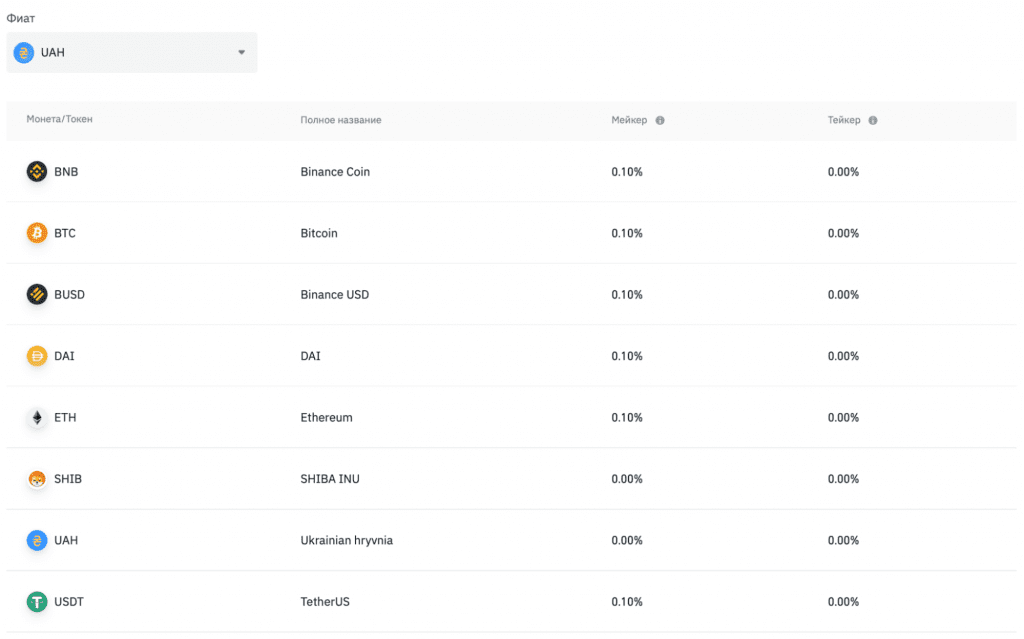Click the info icon next to Тейкер
The image size is (1024, 639).
(873, 120)
